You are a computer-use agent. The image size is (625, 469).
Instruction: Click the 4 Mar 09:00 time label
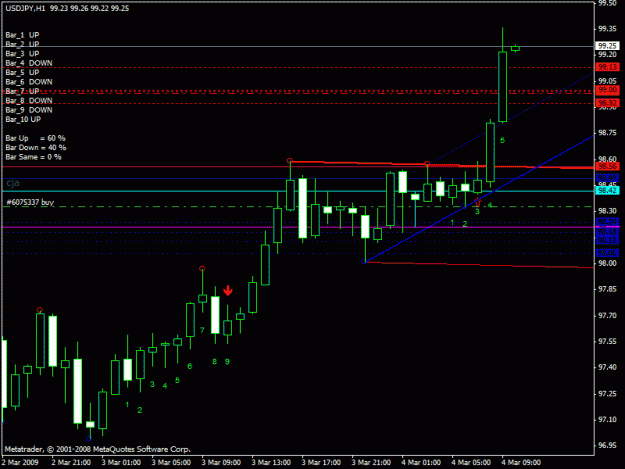point(521,463)
